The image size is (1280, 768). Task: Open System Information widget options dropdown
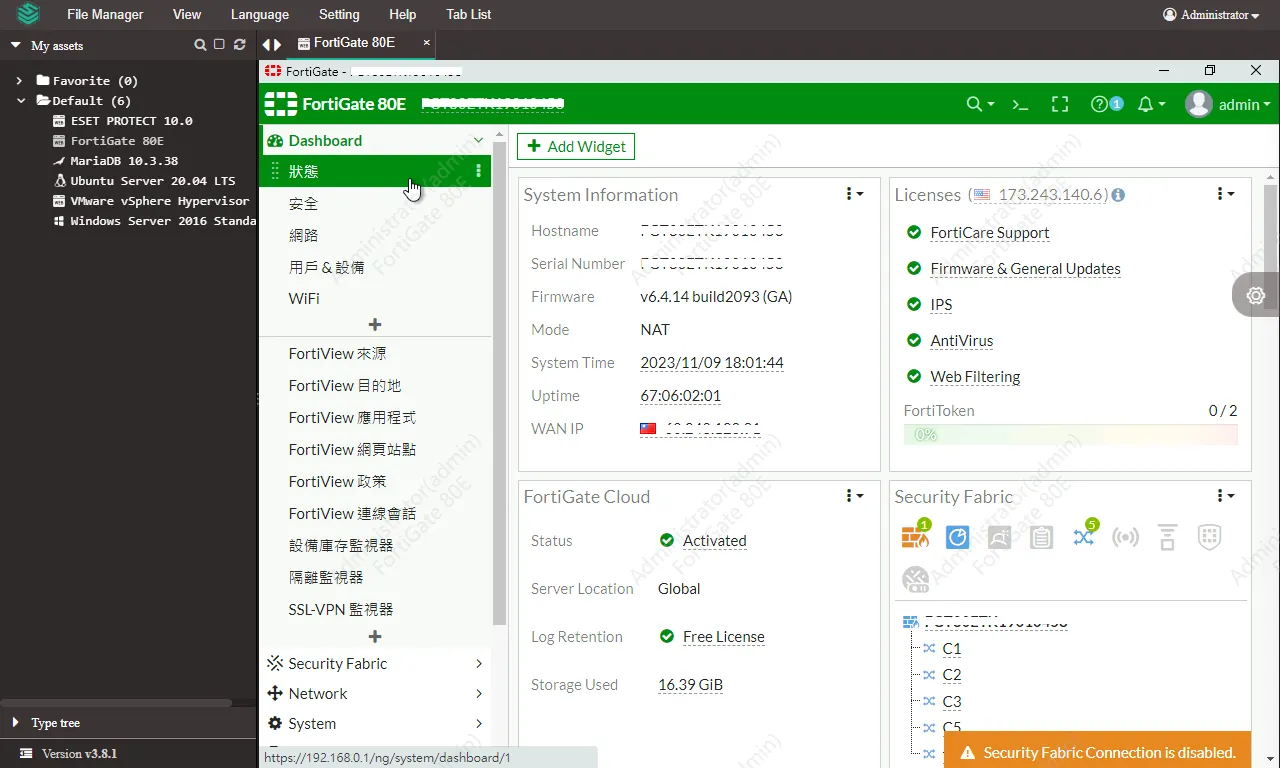tap(854, 194)
